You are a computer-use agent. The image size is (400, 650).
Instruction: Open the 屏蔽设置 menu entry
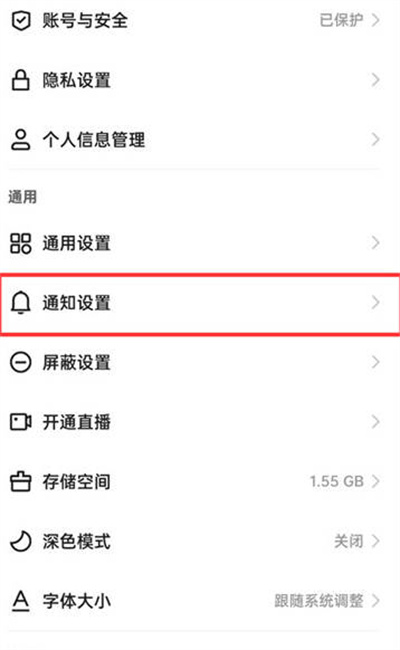tap(200, 362)
